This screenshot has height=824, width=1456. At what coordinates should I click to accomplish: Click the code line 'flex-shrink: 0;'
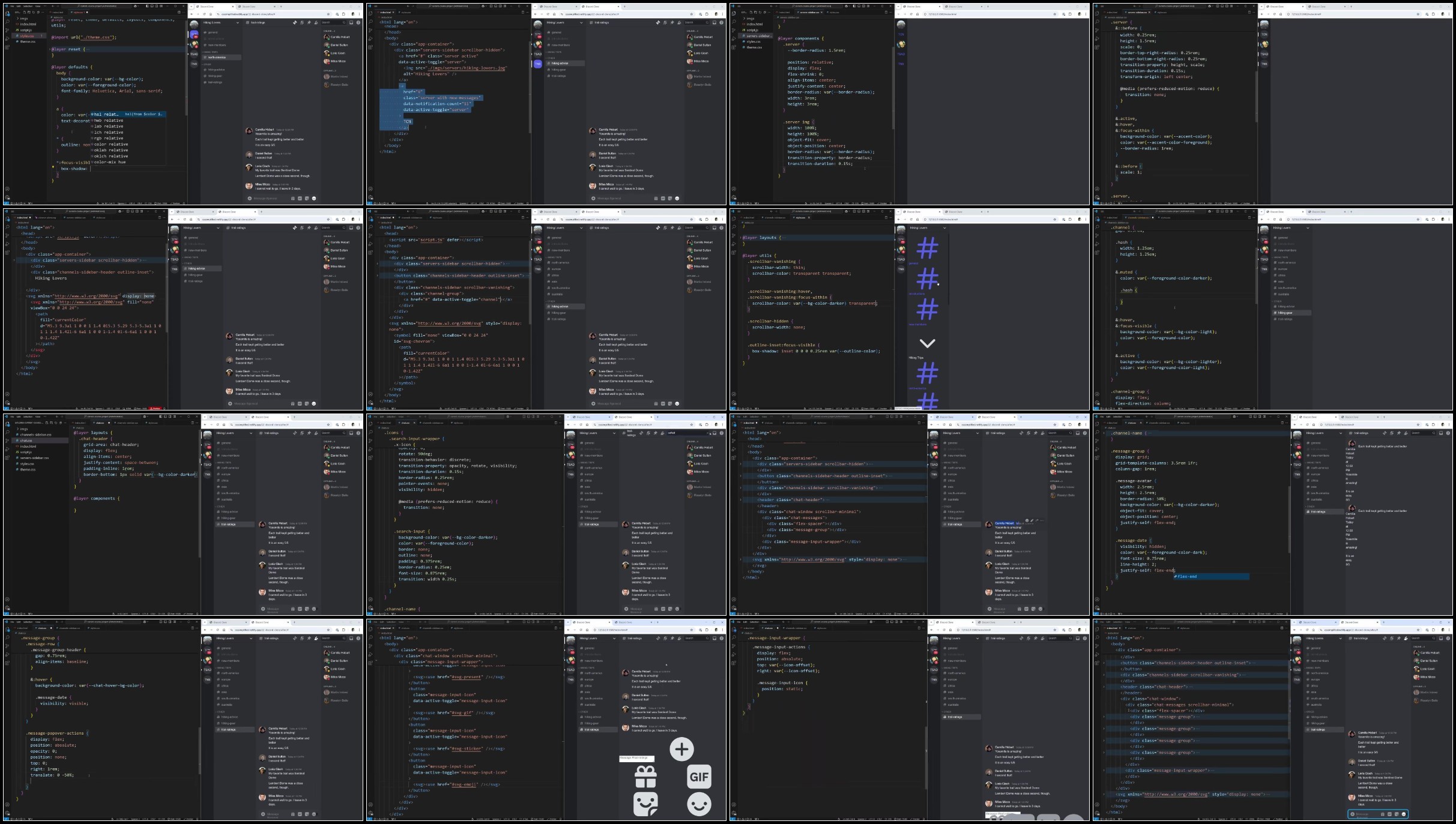coord(805,74)
